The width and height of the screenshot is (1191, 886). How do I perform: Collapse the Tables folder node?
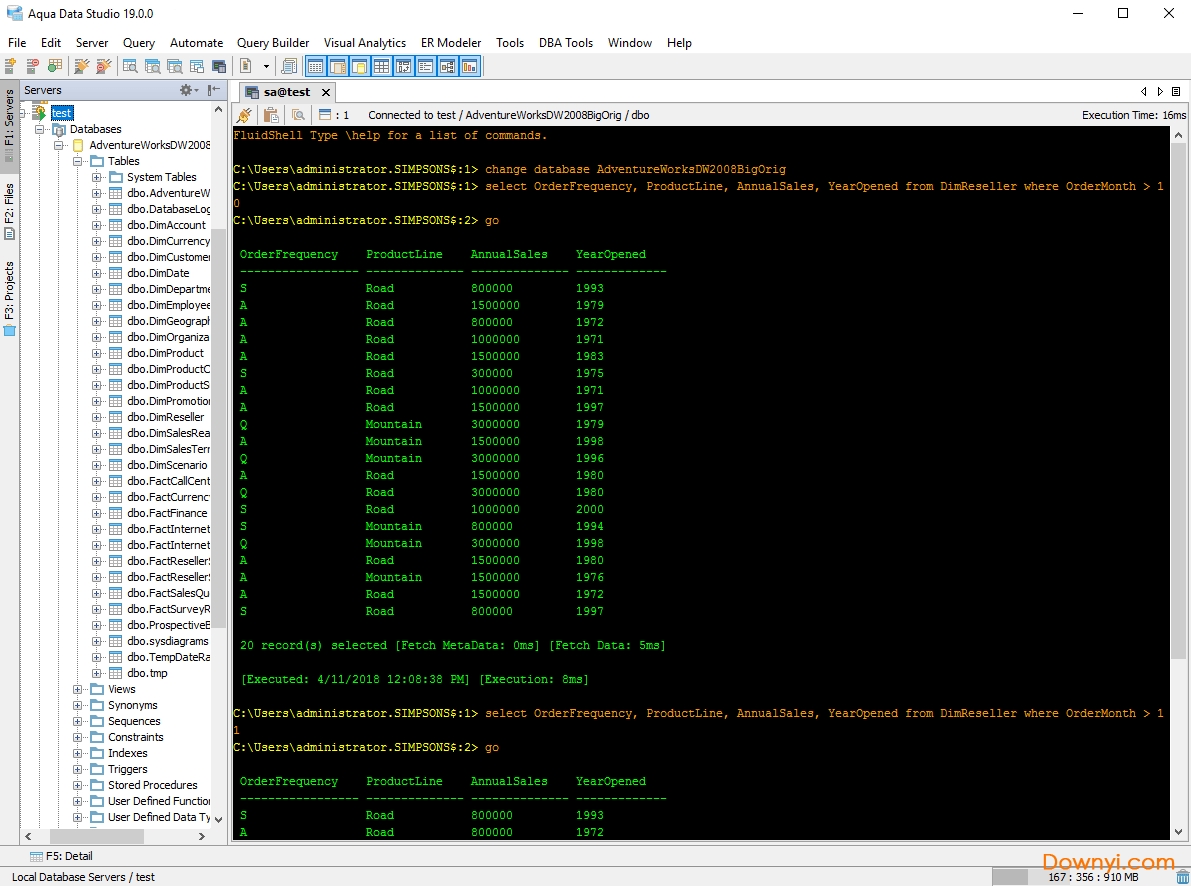[x=79, y=161]
